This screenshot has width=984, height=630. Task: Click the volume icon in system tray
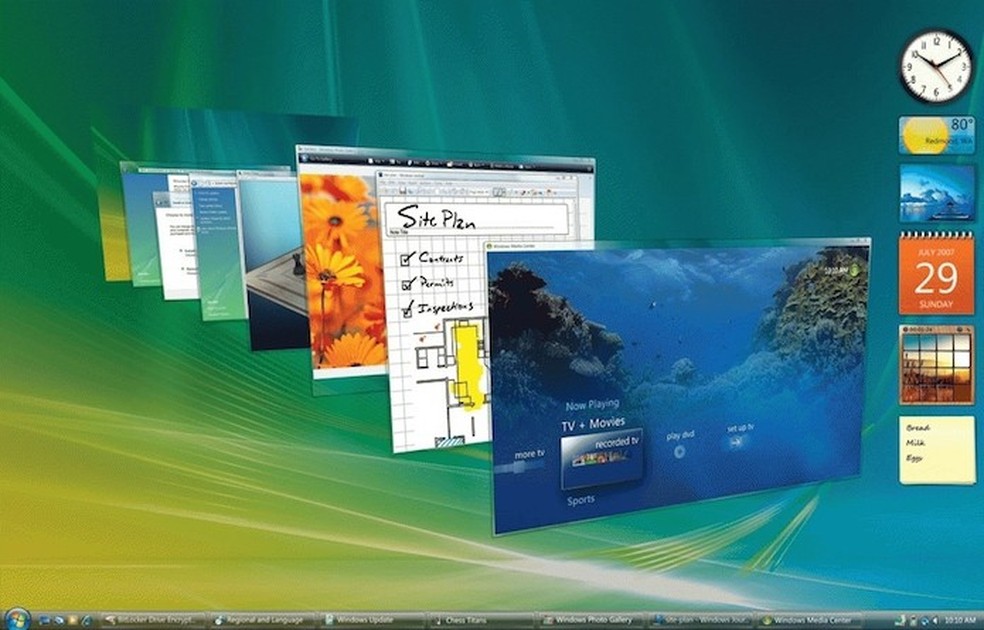click(935, 620)
